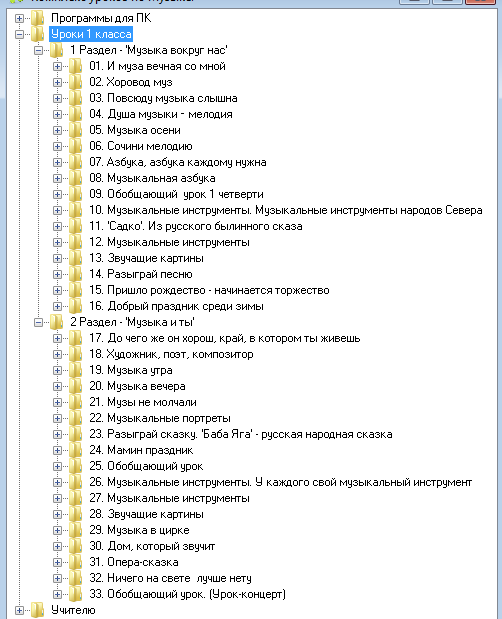
Task: Select '33. Обобщающий урок. (Урок-концерт)' item
Action: (x=187, y=594)
